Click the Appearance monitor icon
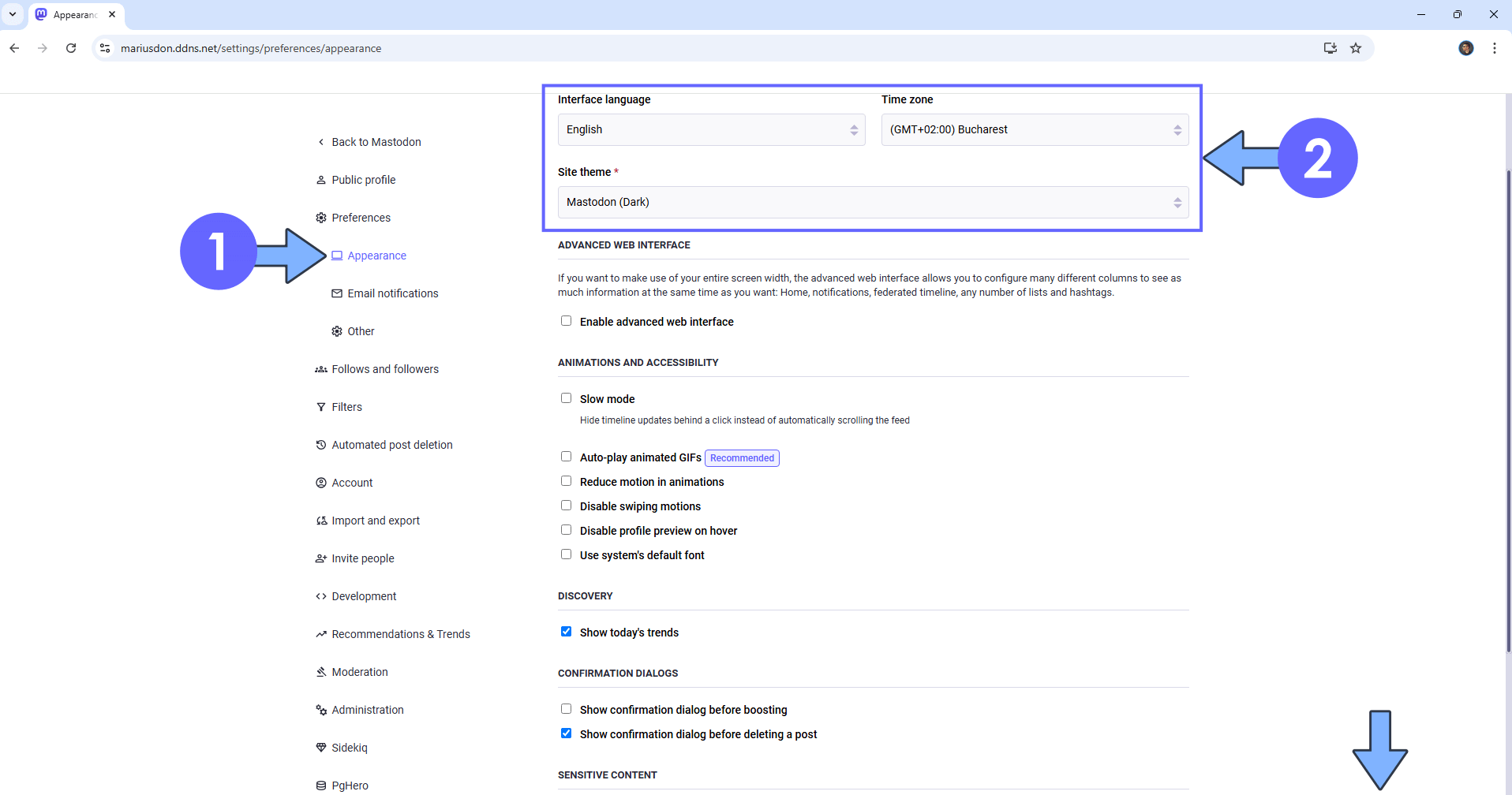The width and height of the screenshot is (1512, 795). point(337,256)
